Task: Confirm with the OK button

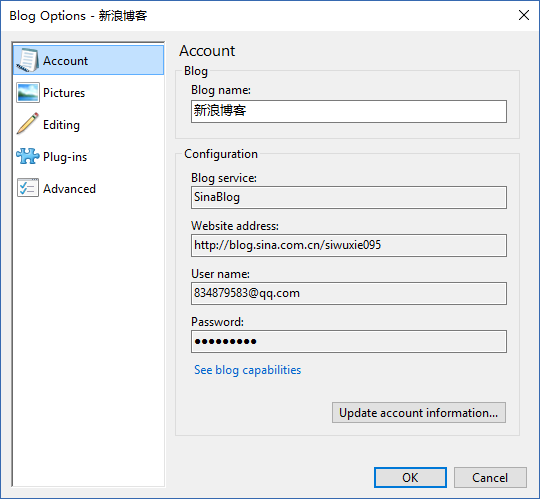Action: [x=410, y=478]
